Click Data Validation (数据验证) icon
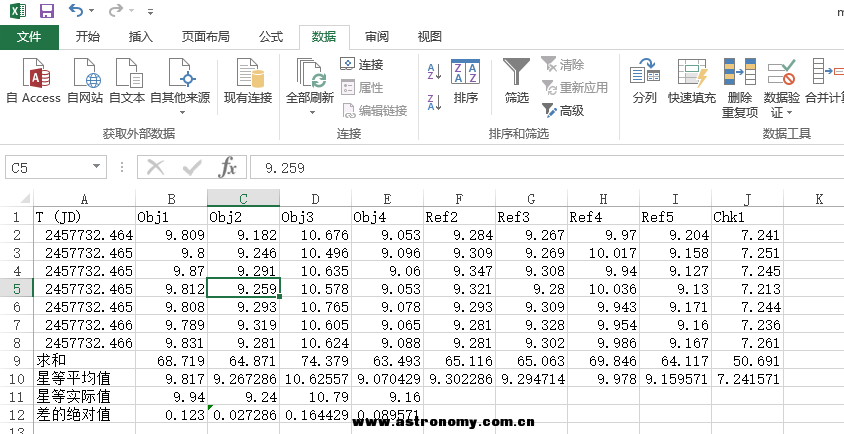 tap(782, 72)
